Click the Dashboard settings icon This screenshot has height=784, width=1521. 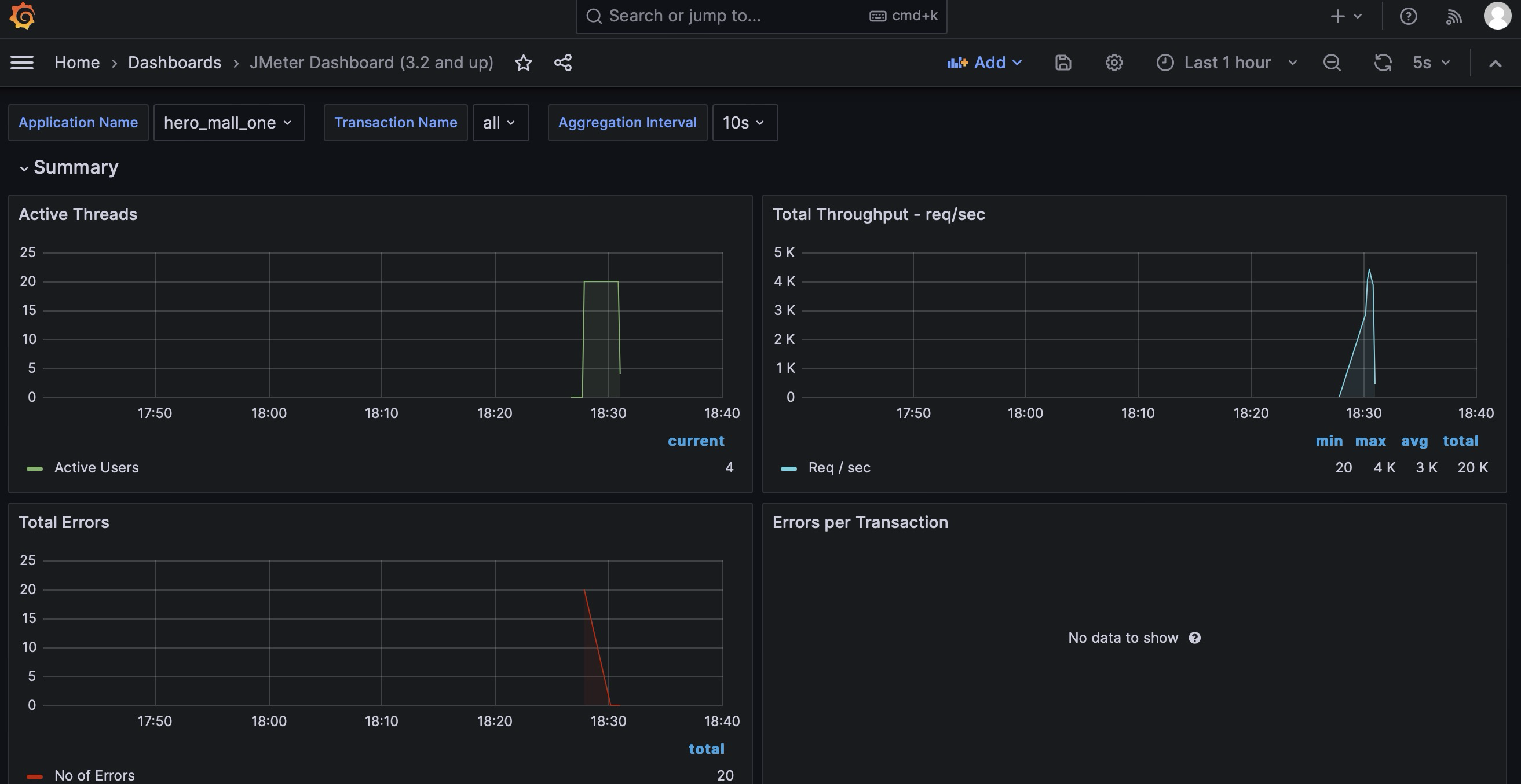1113,62
